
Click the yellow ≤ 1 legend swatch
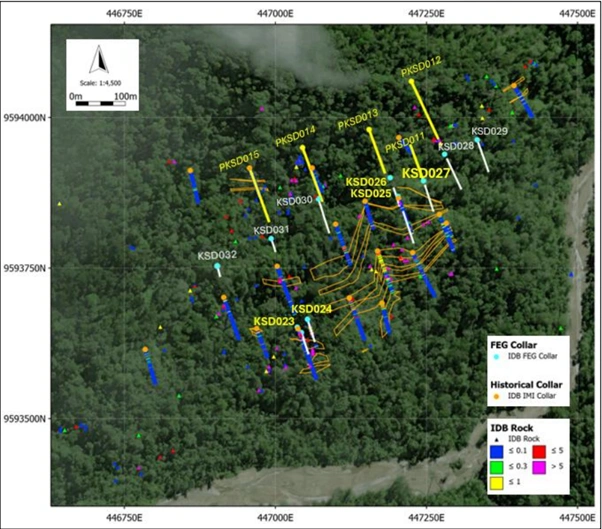(498, 482)
